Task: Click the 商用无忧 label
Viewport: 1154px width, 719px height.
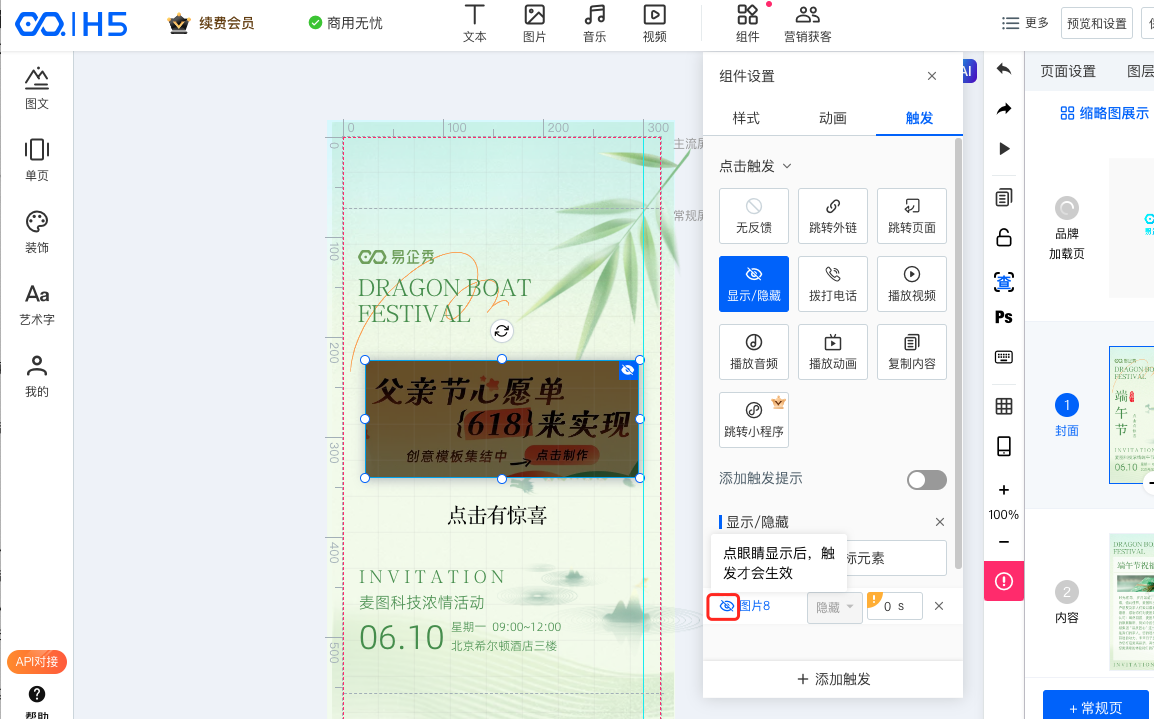Action: coord(346,23)
